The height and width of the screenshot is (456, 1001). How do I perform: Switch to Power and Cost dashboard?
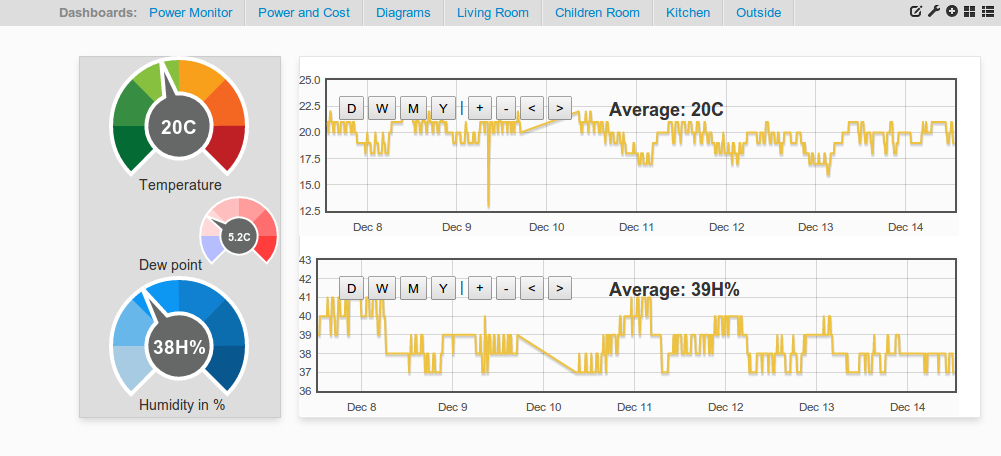tap(304, 13)
